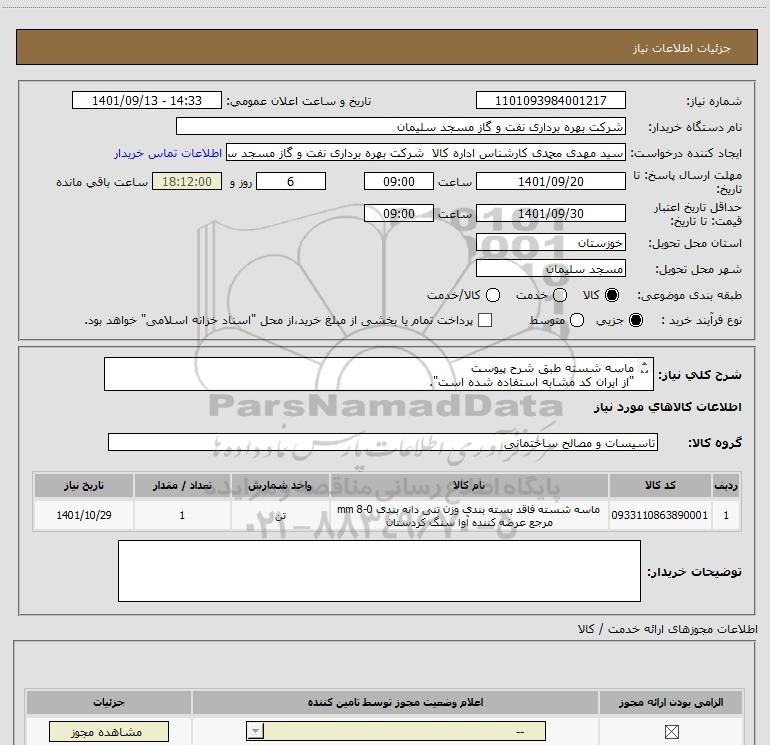Click the نام کالا column header
The width and height of the screenshot is (770, 745).
(469, 485)
